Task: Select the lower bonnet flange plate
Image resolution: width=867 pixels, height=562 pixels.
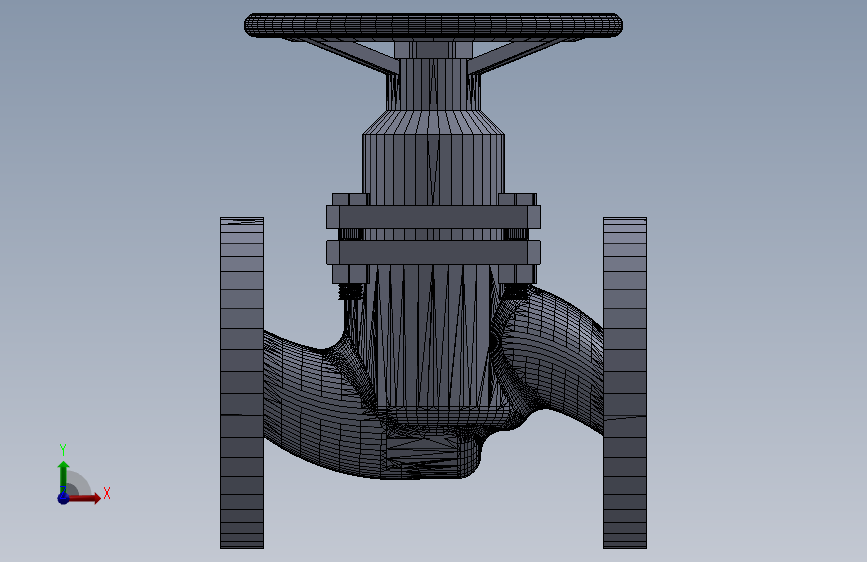Action: [x=434, y=252]
